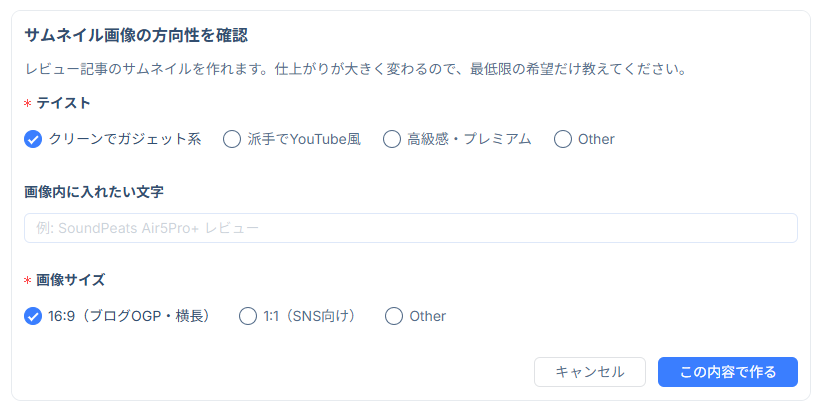Click the 派手でYouTube風 label text
This screenshot has width=833, height=414.
(303, 139)
